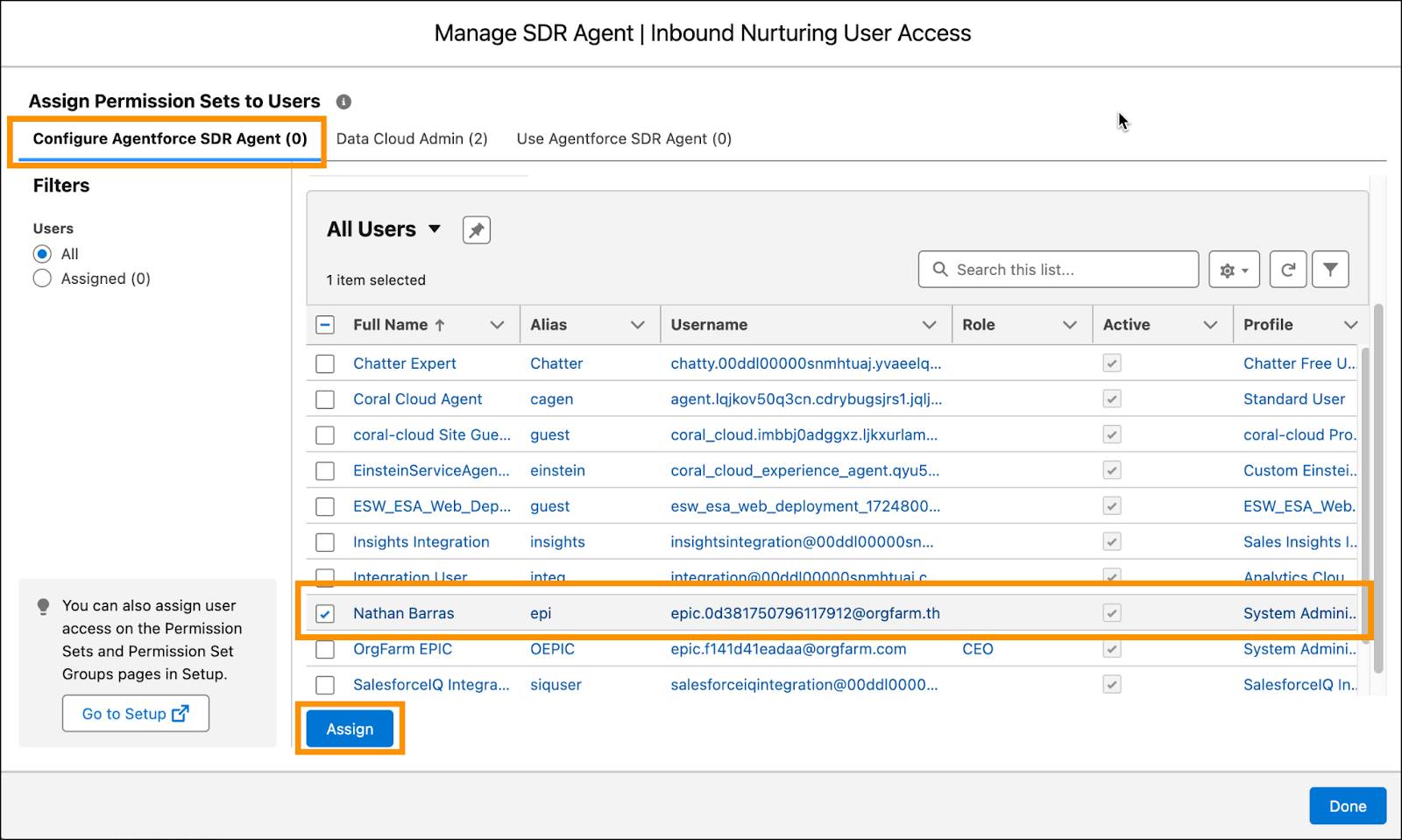Check the Insights Integration checkbox
Image resolution: width=1402 pixels, height=840 pixels.
click(325, 542)
